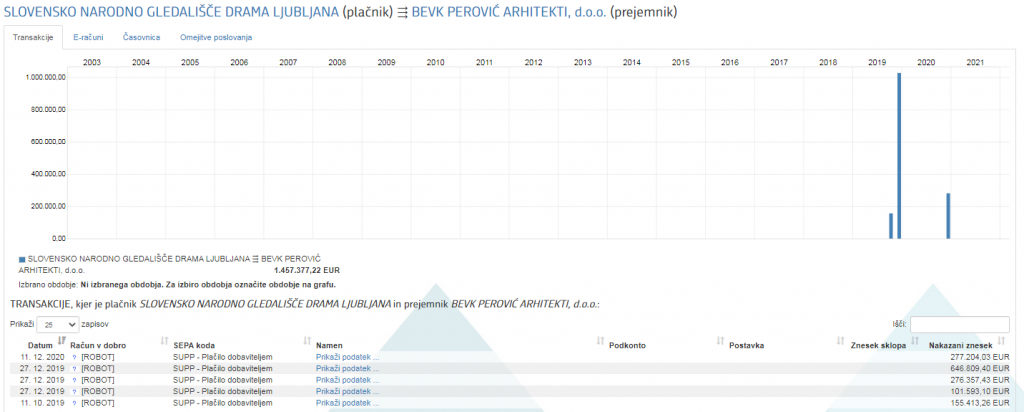Image resolution: width=1024 pixels, height=412 pixels.
Task: Click the 2020 bar in the chart
Action: (x=948, y=216)
